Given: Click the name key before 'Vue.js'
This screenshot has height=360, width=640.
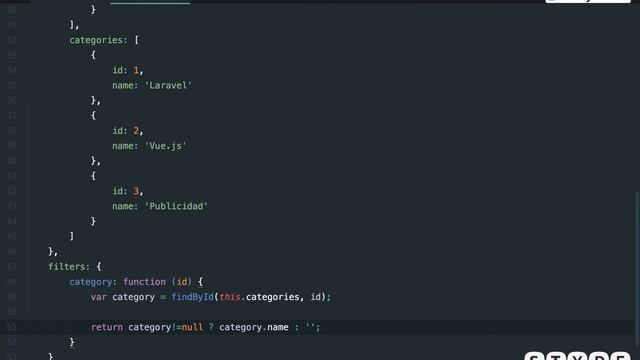Looking at the screenshot, I should [x=125, y=146].
